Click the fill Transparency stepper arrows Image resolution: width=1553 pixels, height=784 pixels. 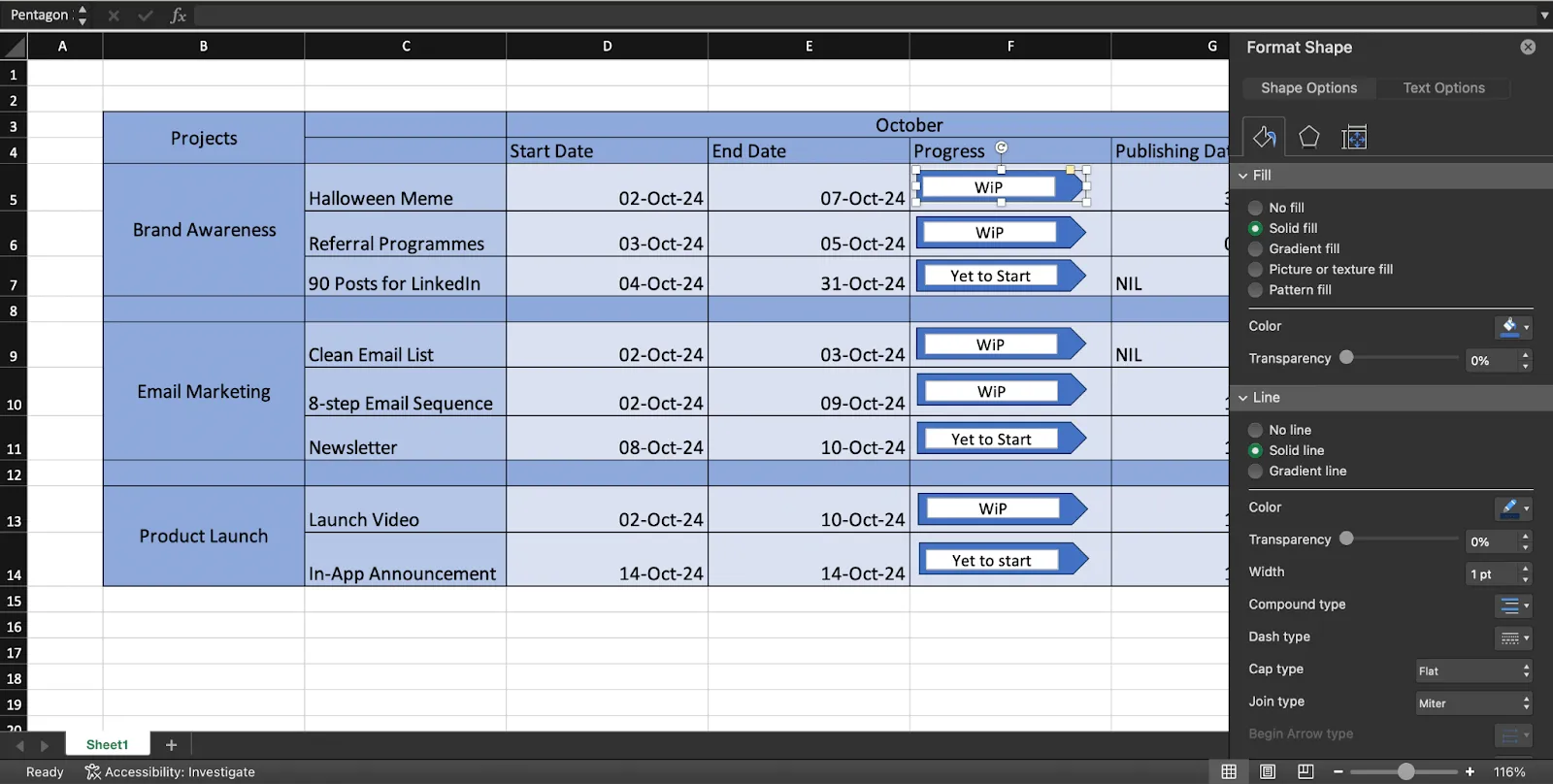pyautogui.click(x=1526, y=360)
